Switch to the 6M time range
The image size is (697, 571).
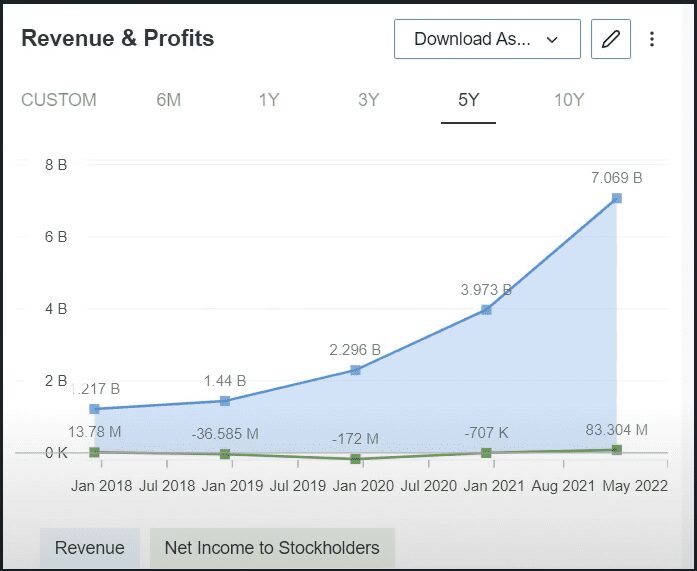tap(168, 100)
